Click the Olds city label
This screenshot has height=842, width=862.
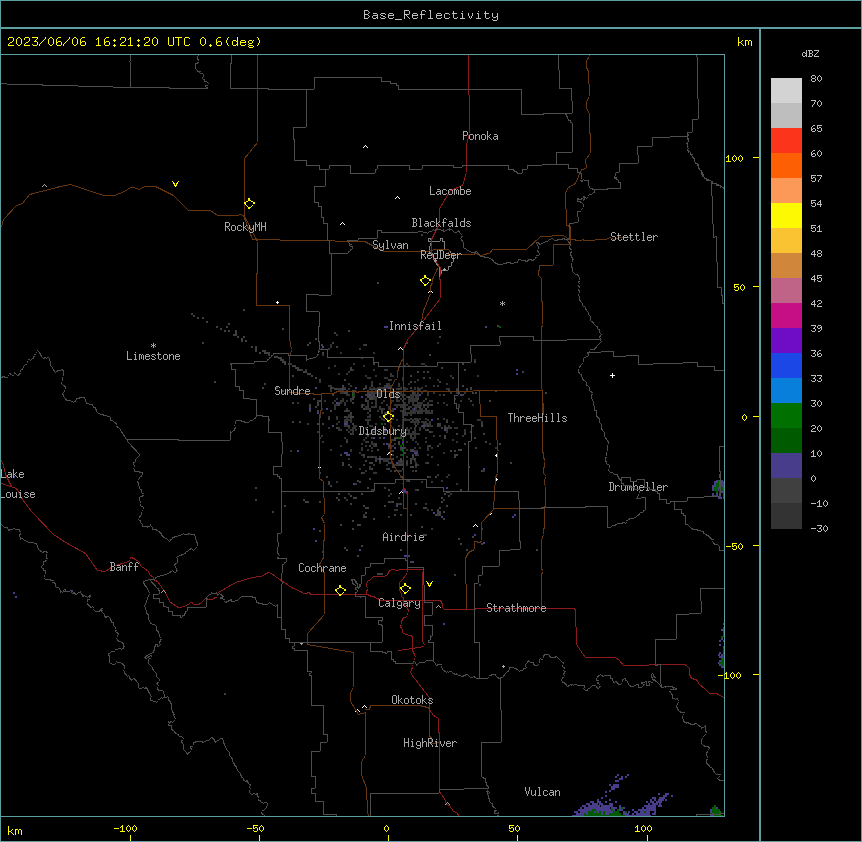point(388,394)
